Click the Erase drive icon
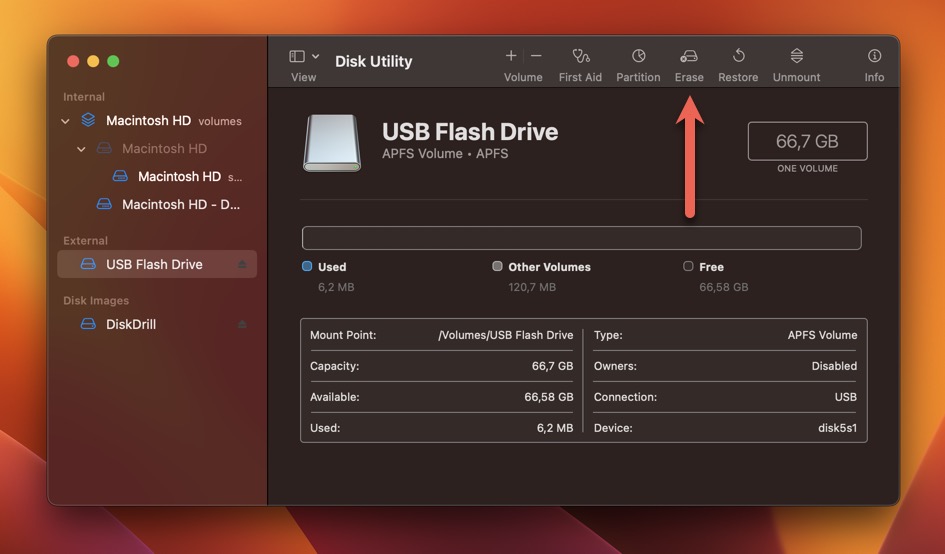The image size is (945, 554). (x=689, y=56)
